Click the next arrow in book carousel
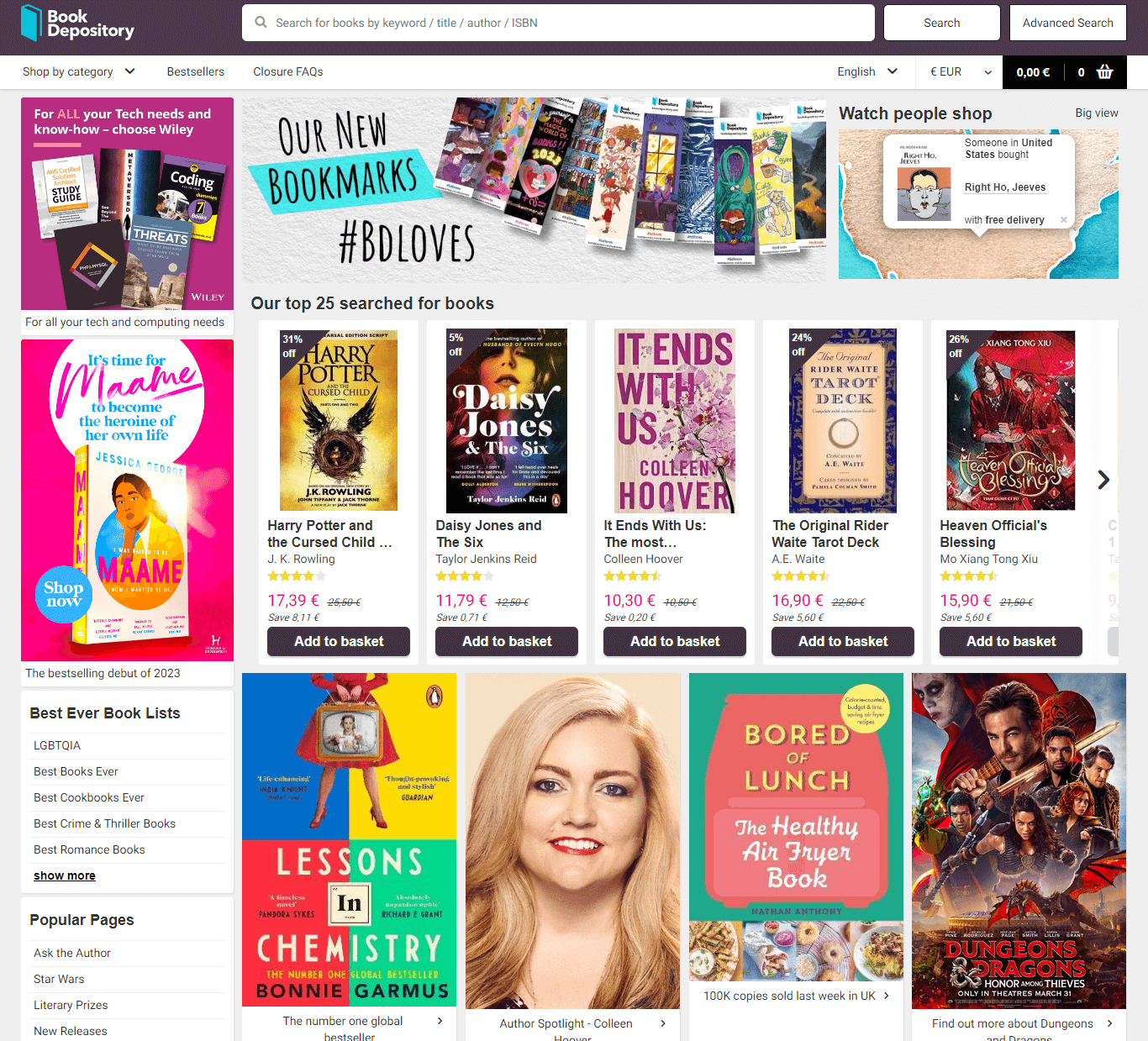The image size is (1148, 1041). click(x=1103, y=480)
